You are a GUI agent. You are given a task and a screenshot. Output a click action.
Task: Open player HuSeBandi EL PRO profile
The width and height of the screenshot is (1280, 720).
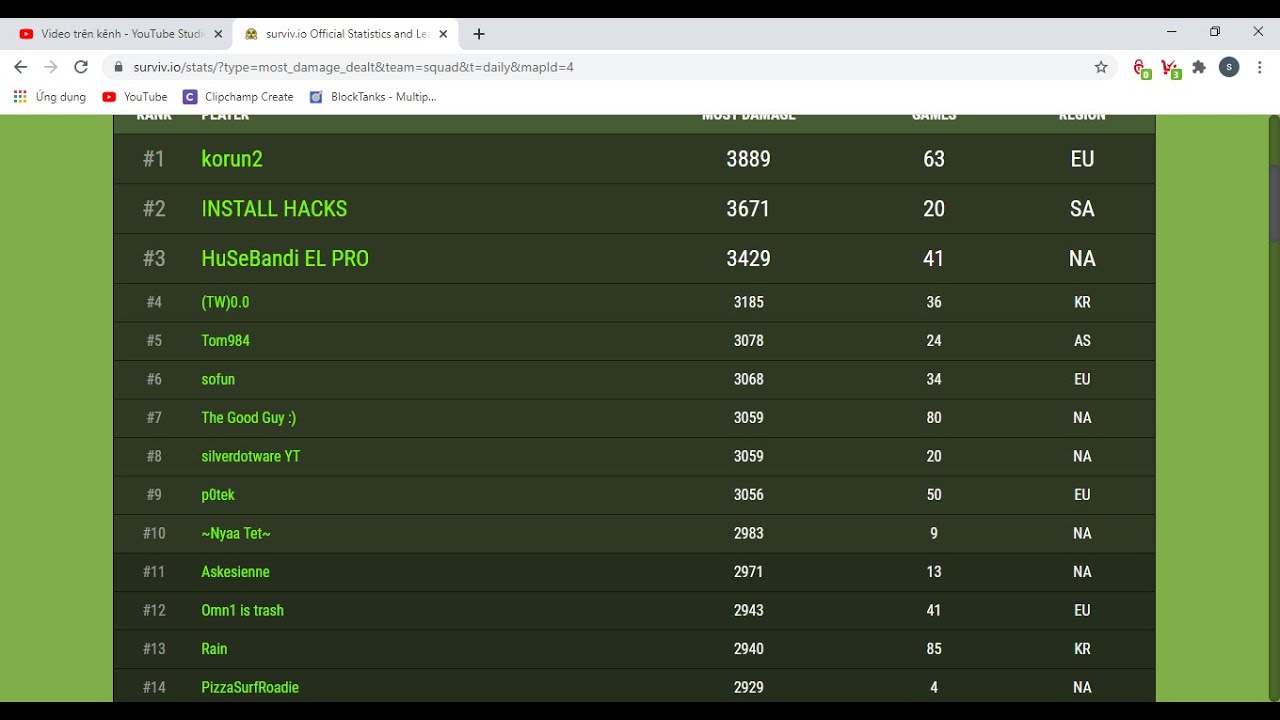coord(285,258)
